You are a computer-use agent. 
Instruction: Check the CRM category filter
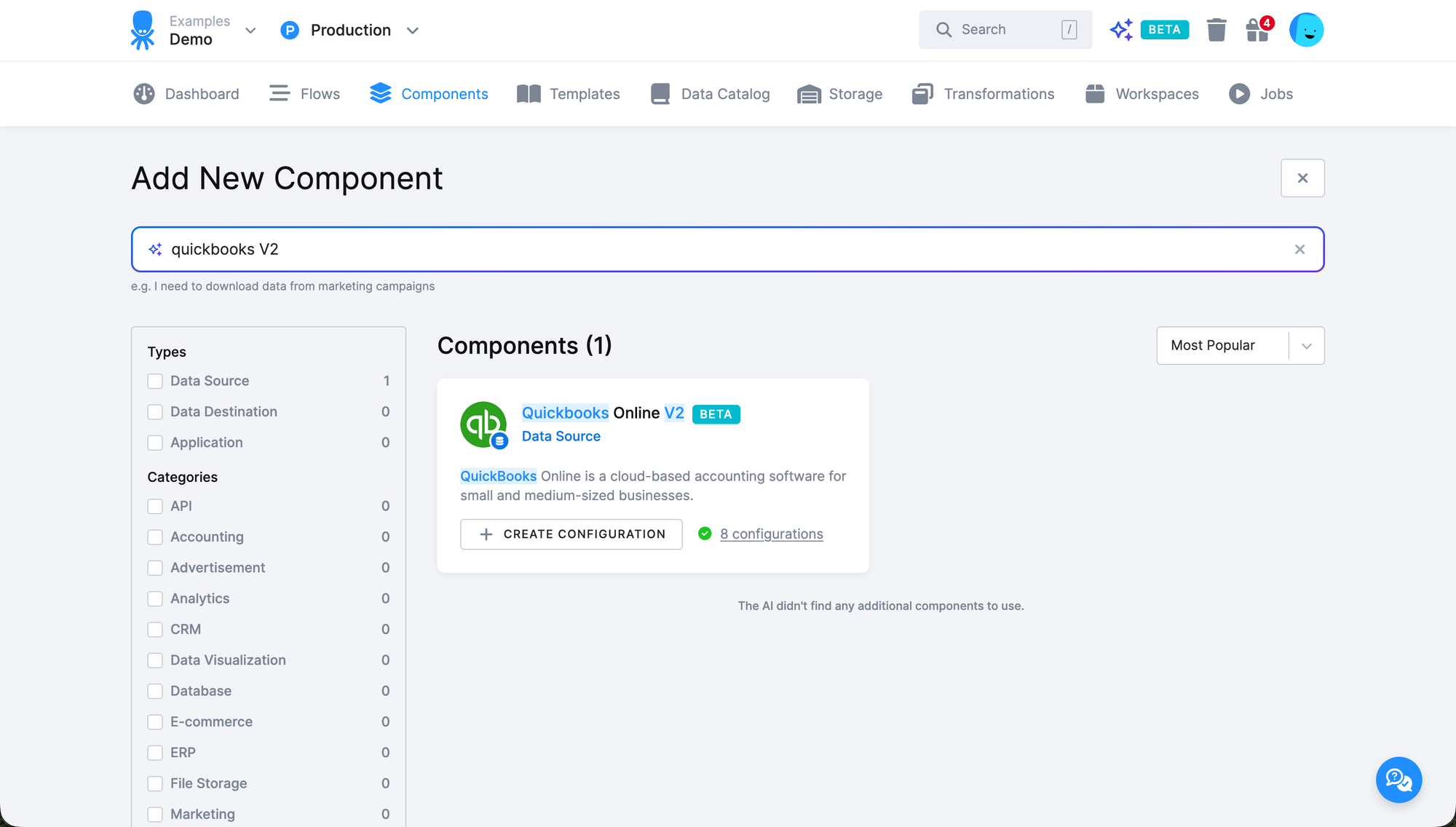(x=155, y=629)
